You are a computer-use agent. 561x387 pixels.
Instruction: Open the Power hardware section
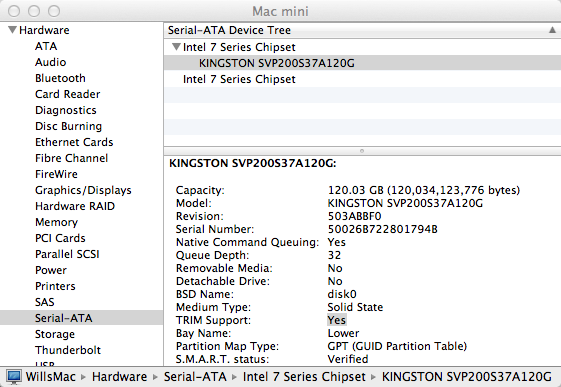51,270
